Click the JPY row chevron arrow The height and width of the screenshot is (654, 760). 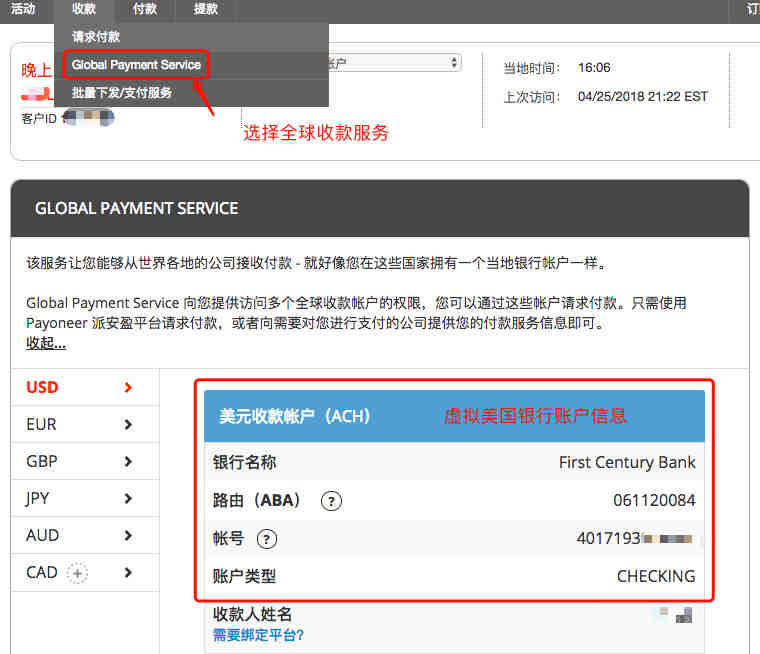[128, 498]
